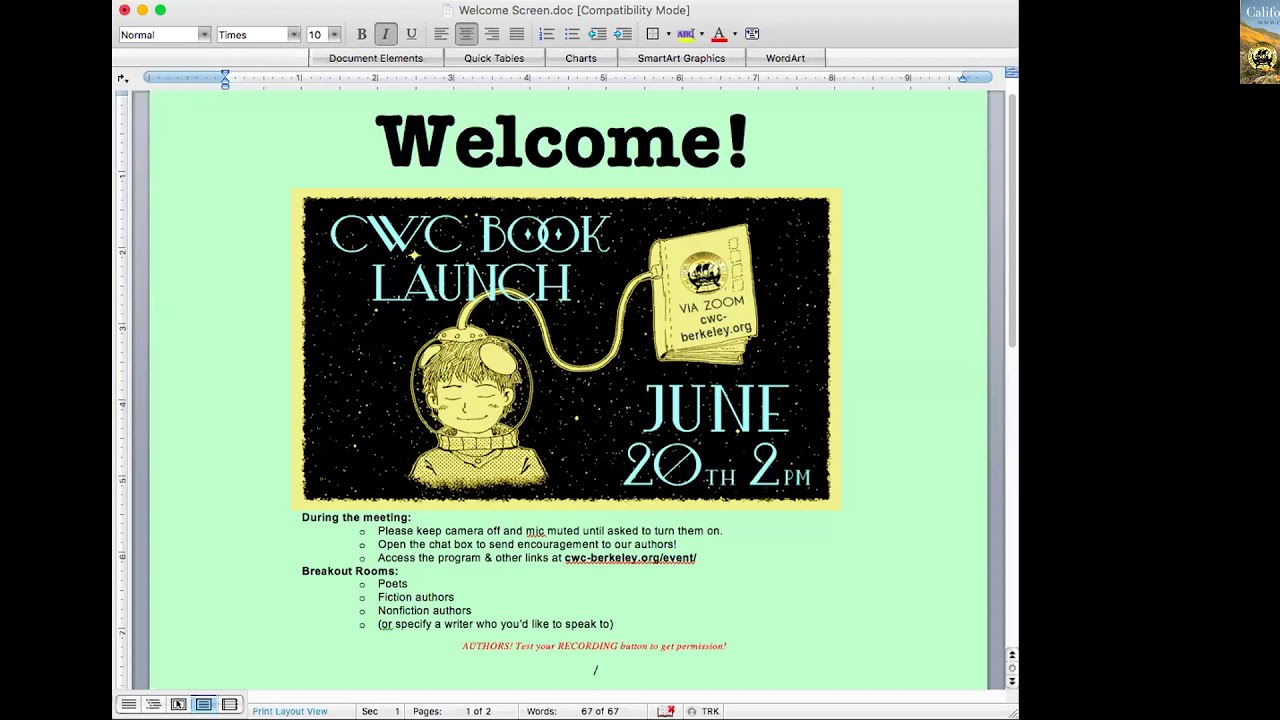The image size is (1280, 720).
Task: Increase paragraph indent
Action: tap(622, 34)
